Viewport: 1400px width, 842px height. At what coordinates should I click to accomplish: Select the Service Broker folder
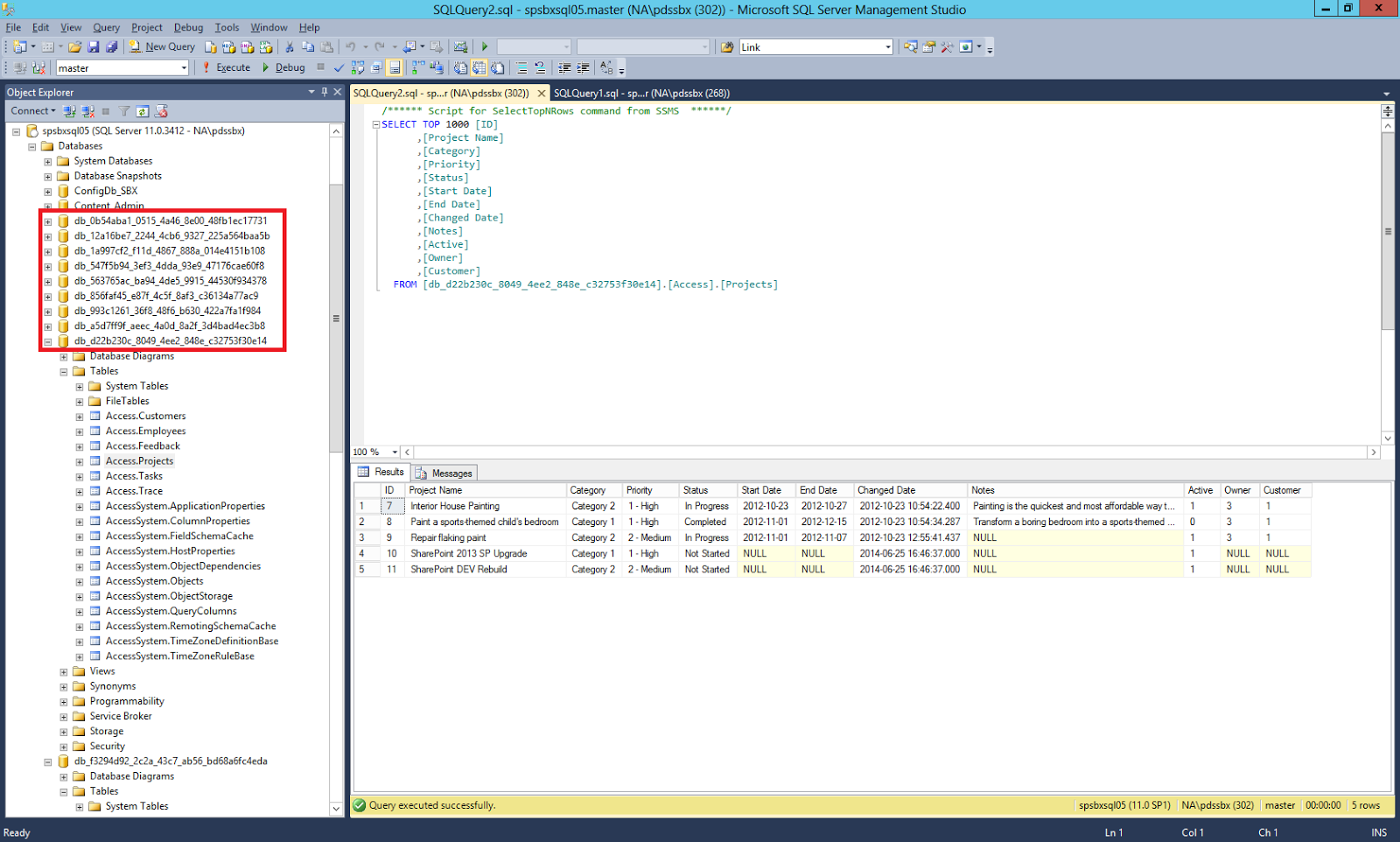coord(121,717)
